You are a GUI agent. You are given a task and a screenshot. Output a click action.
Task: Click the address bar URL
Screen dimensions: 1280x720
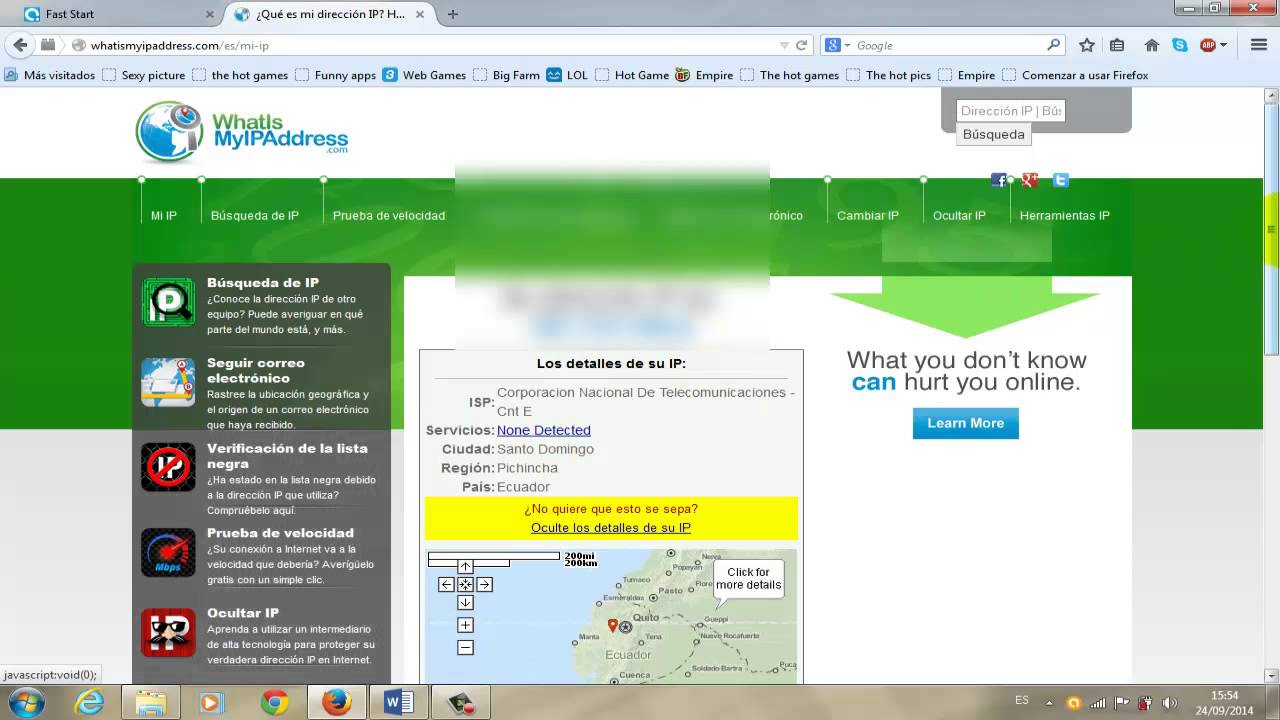coord(180,45)
